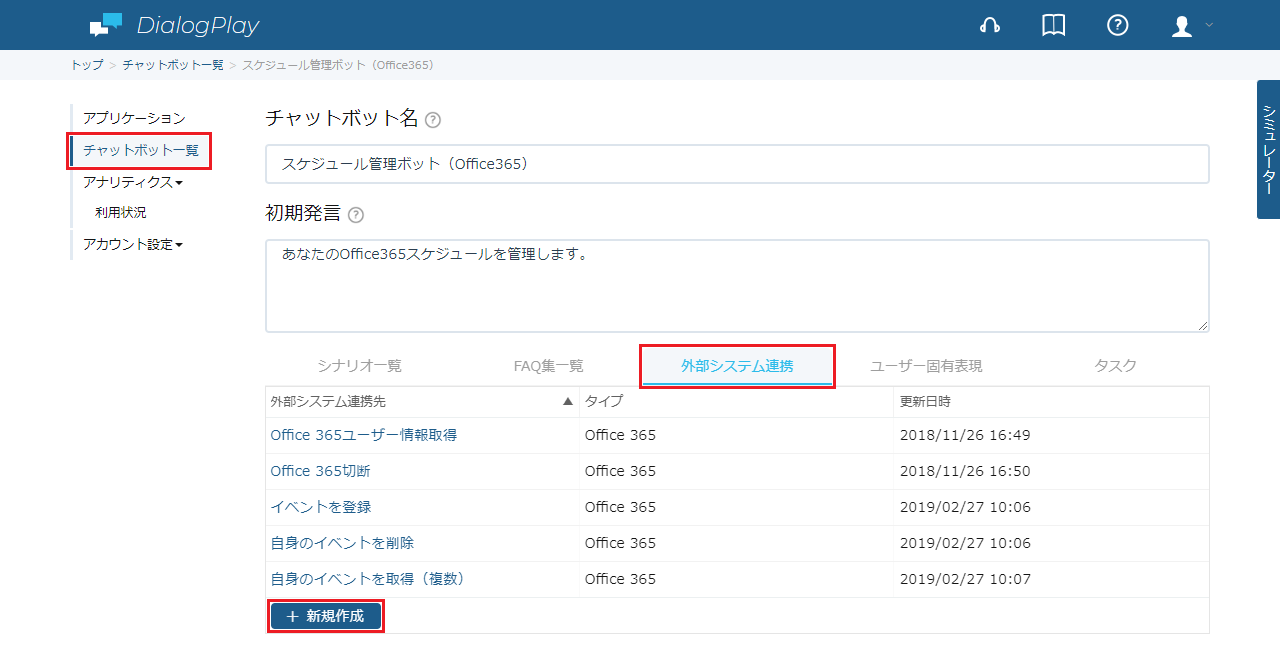Viewport: 1280px width, 645px height.
Task: Go to トップ breadcrumb link
Action: tap(87, 65)
